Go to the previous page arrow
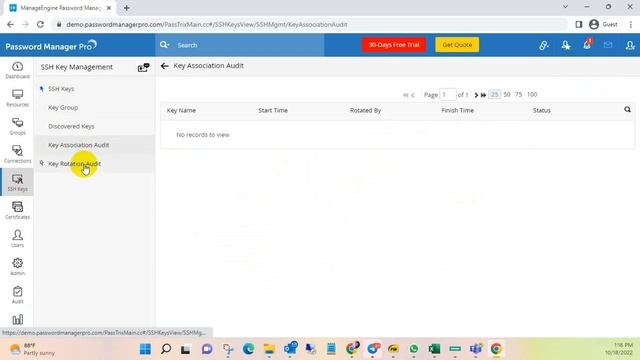Image resolution: width=640 pixels, height=360 pixels. [413, 95]
